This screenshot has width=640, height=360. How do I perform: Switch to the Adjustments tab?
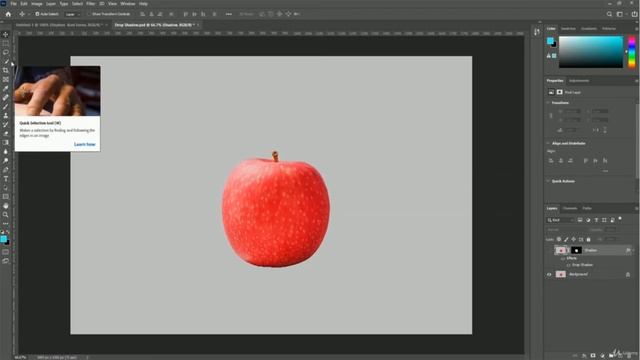(579, 80)
